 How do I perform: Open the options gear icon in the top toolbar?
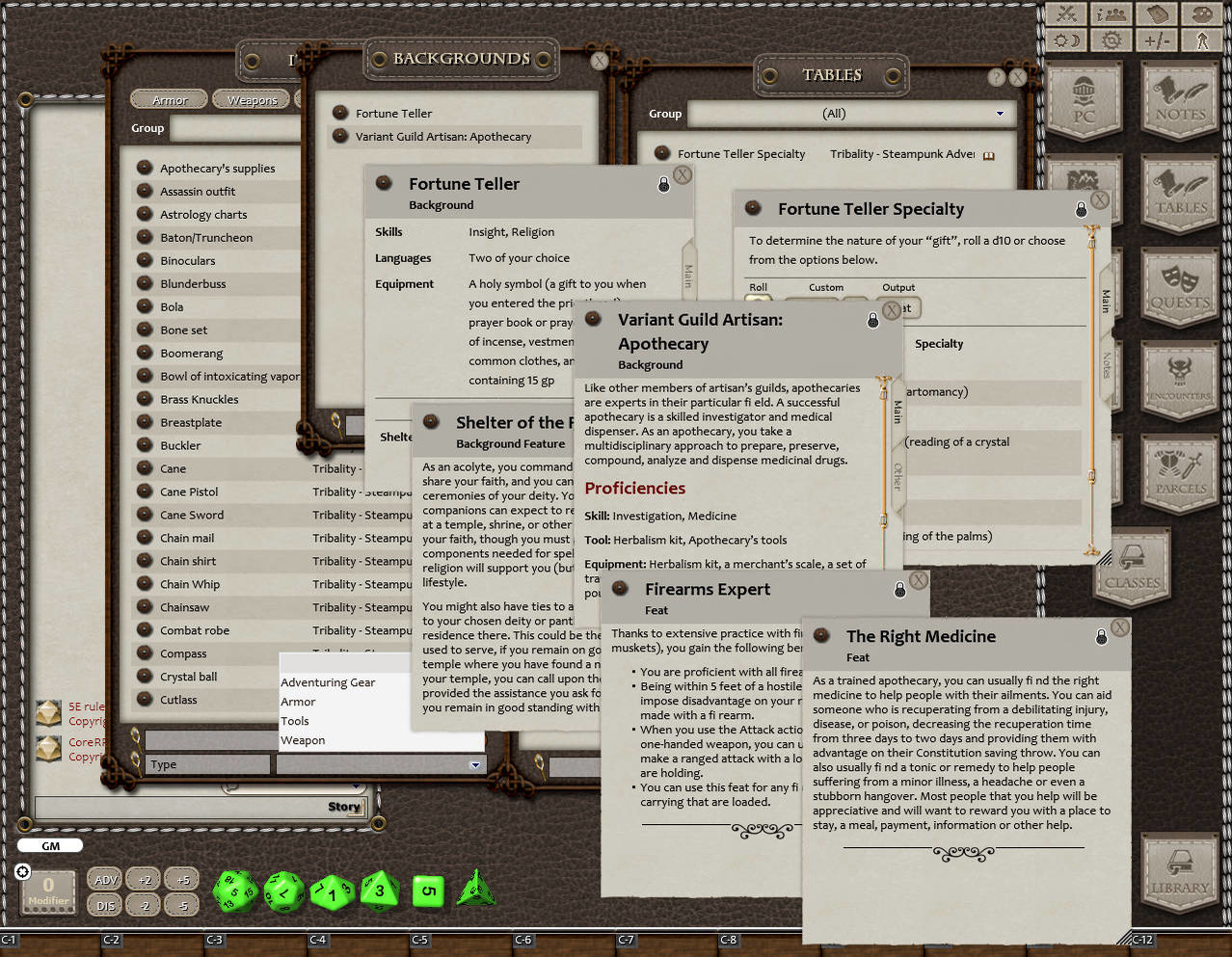click(1111, 40)
